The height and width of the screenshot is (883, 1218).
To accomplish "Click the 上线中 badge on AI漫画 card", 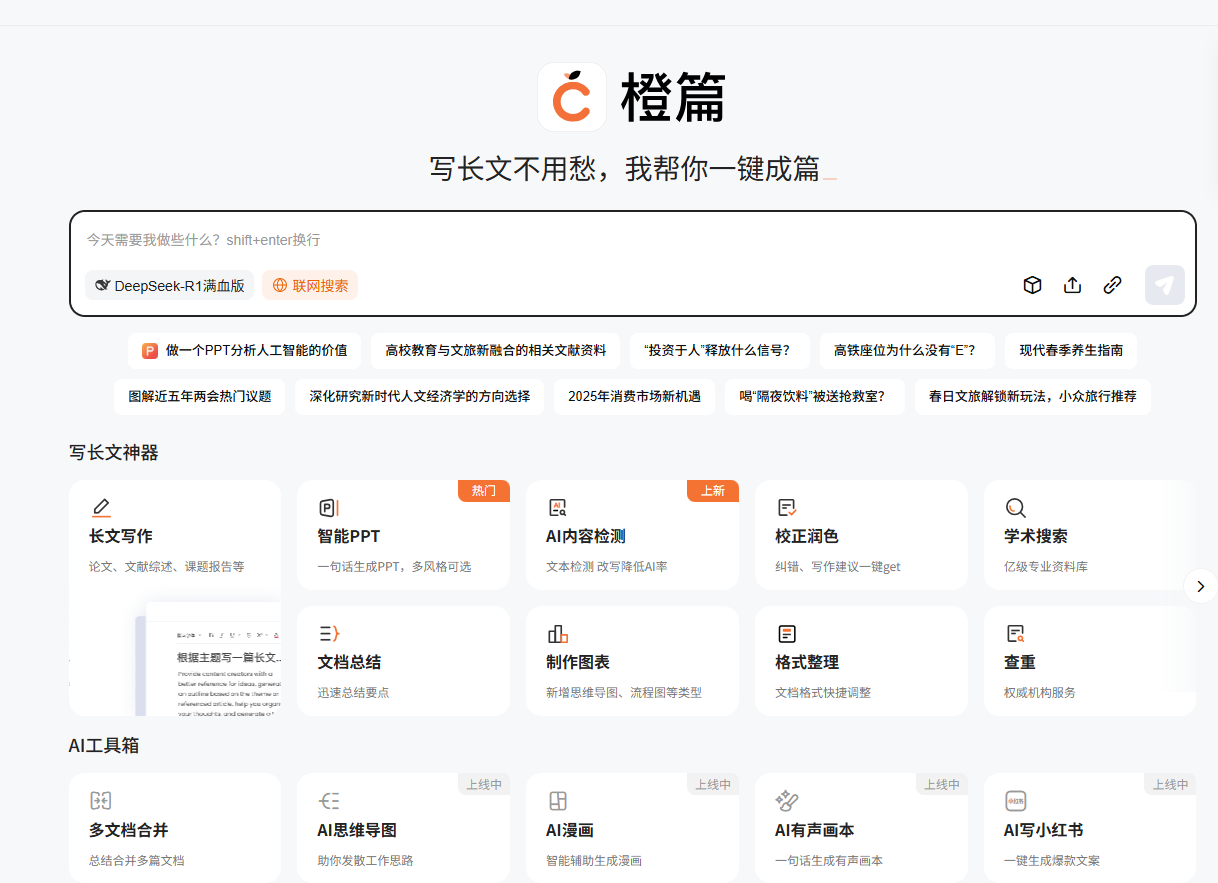I will click(713, 785).
